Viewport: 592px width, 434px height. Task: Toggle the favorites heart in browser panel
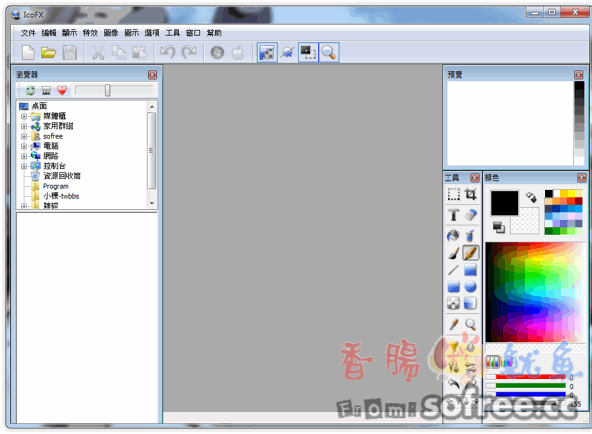coord(62,90)
